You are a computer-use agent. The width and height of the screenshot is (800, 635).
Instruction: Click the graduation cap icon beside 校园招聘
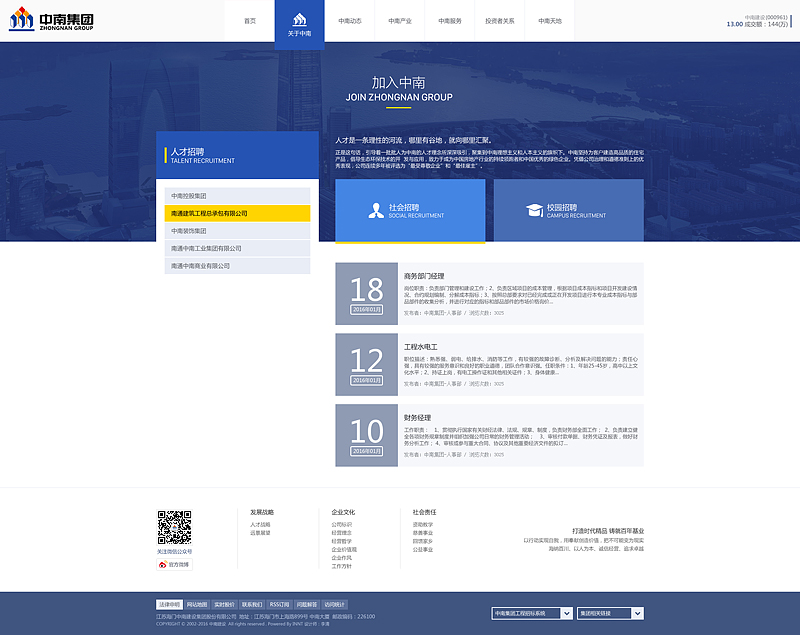click(x=535, y=210)
